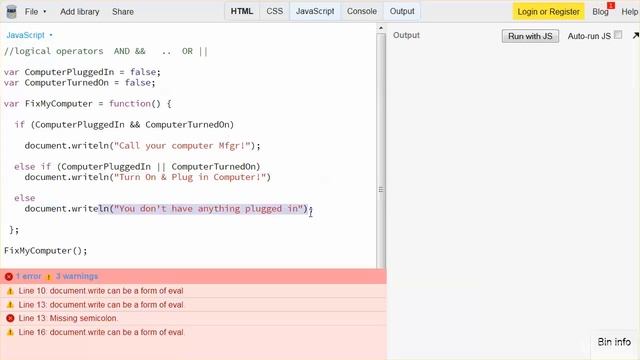Click the '3 warnings' summary text
The width and height of the screenshot is (640, 360).
pyautogui.click(x=77, y=276)
